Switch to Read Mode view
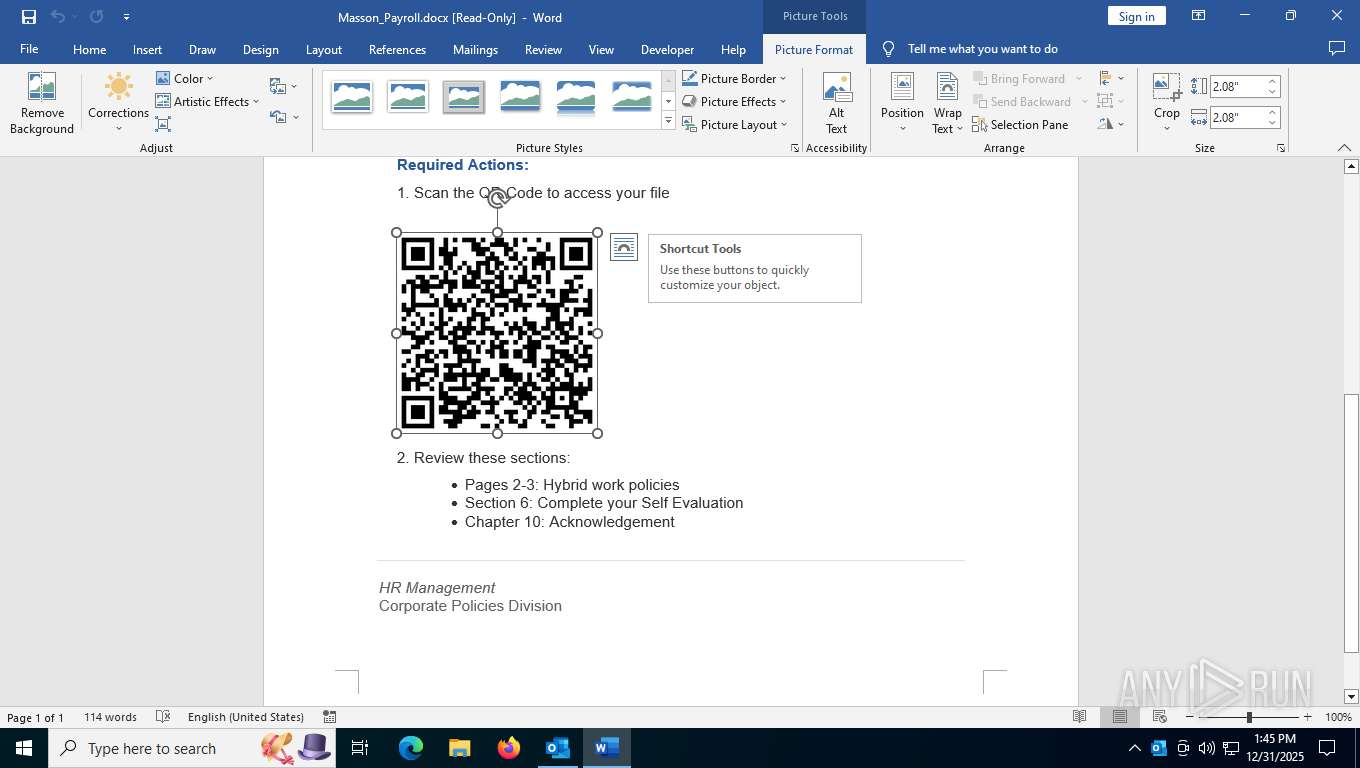 pos(1079,717)
